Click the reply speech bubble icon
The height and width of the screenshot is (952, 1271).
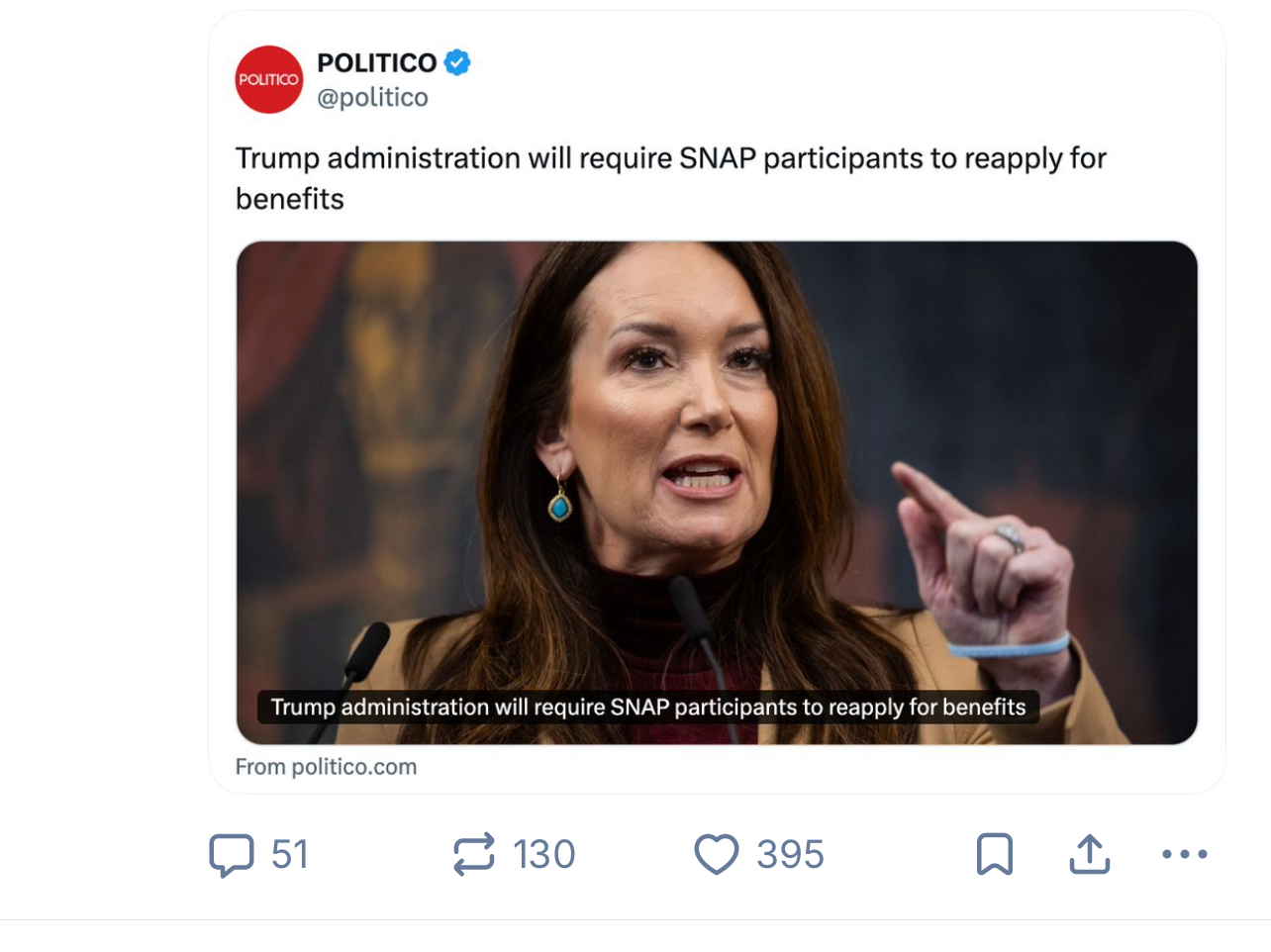click(231, 855)
